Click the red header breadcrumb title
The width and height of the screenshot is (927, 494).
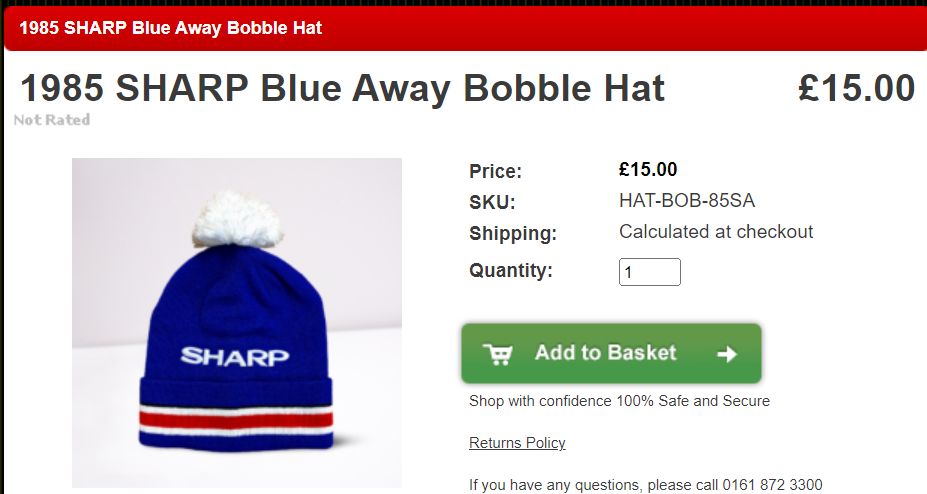[171, 28]
